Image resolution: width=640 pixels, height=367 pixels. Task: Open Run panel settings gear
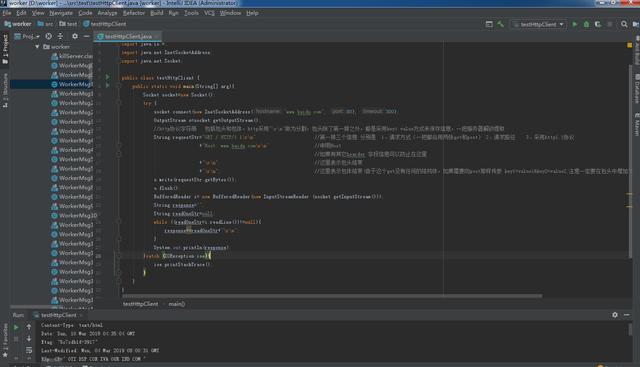click(x=615, y=315)
